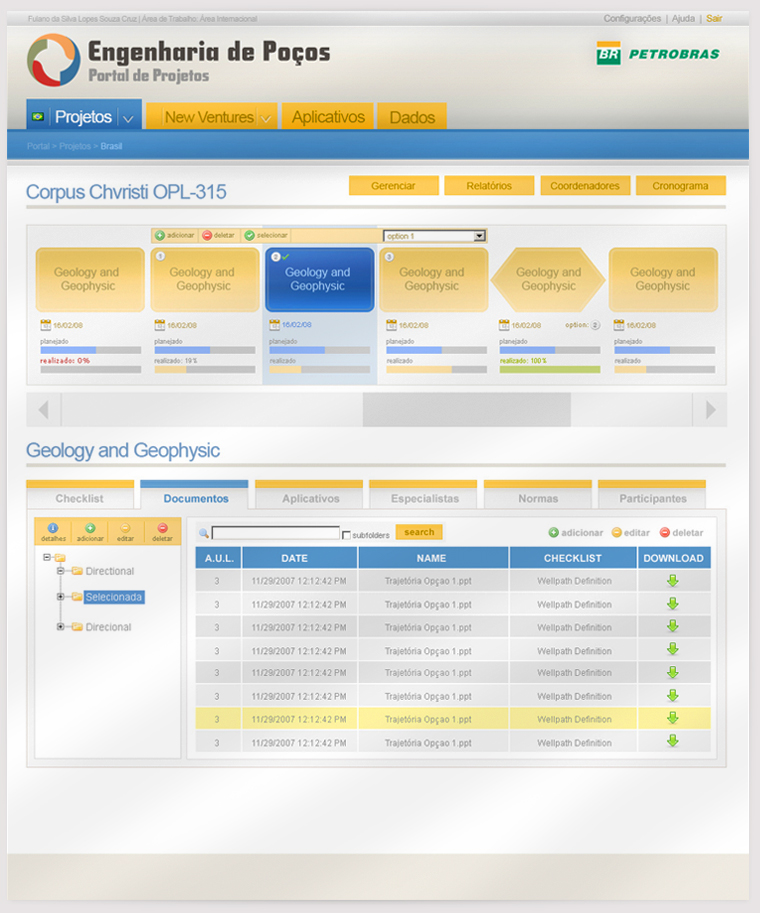This screenshot has height=913, width=760.
Task: Click the realizado 19% progress bar
Action: pyautogui.click(x=205, y=370)
